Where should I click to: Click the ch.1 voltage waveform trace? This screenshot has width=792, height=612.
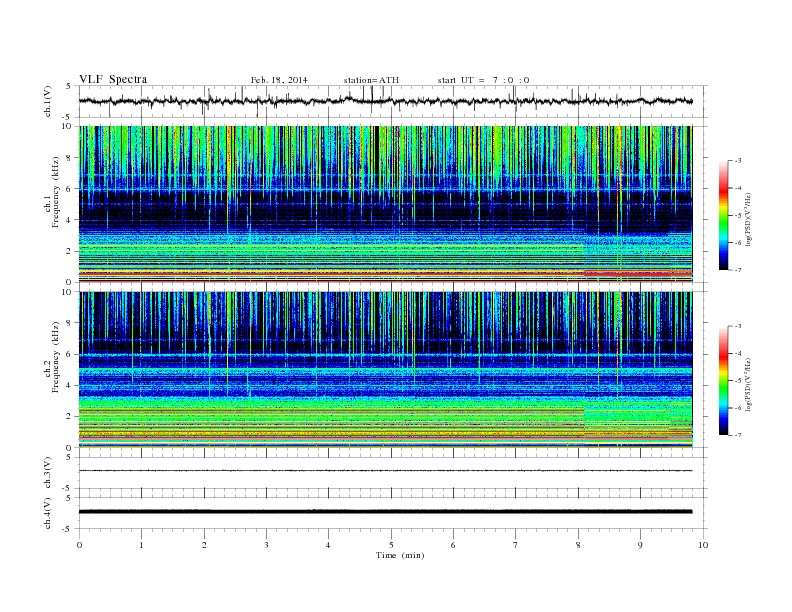[x=385, y=101]
